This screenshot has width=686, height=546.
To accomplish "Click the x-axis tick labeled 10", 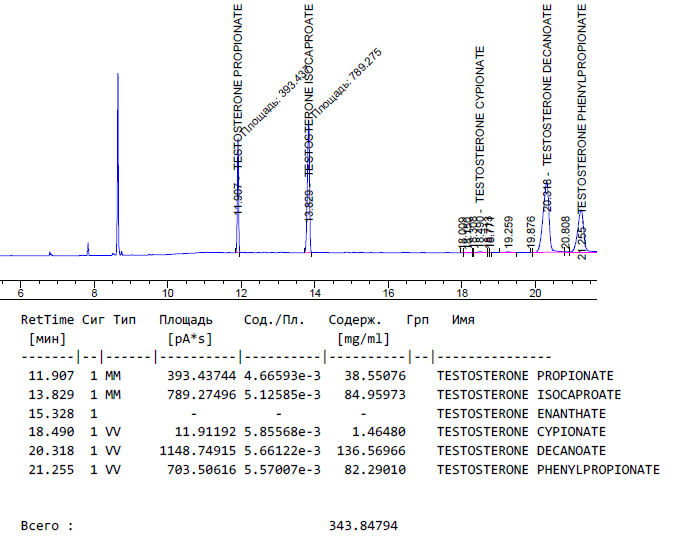I will coord(167,294).
